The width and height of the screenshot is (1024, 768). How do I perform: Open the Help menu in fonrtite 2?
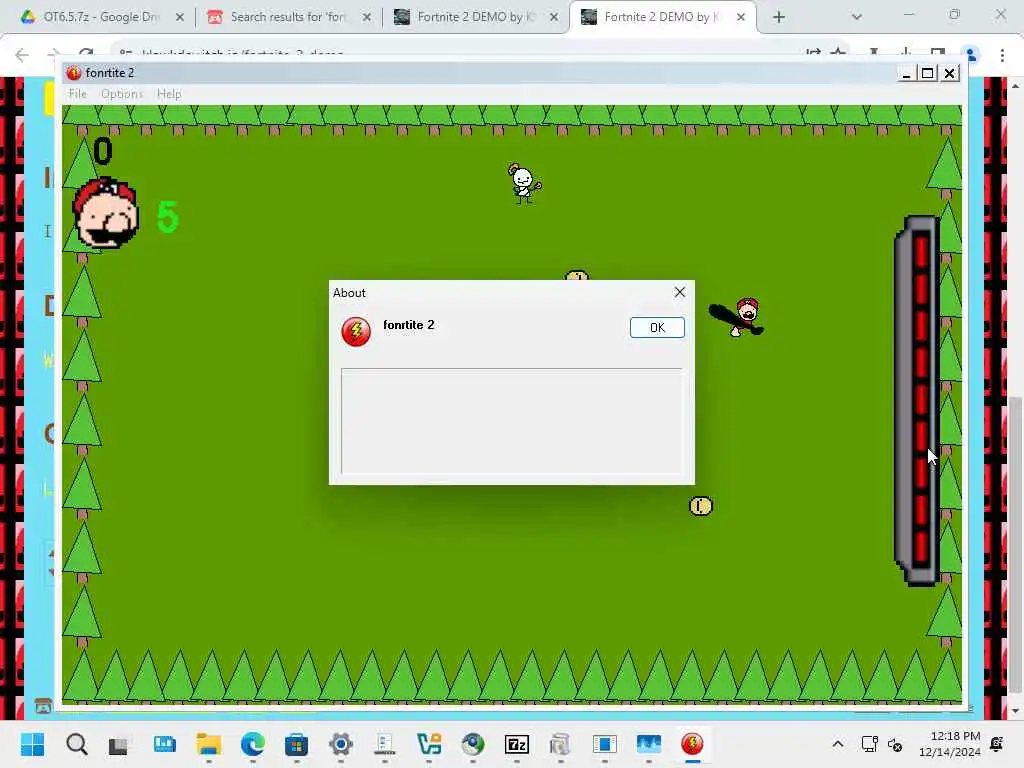(x=168, y=94)
